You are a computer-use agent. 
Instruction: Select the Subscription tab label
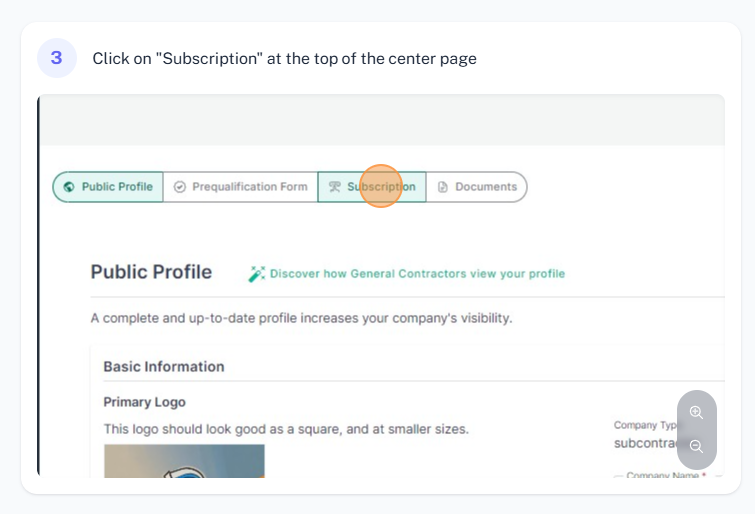(x=381, y=187)
